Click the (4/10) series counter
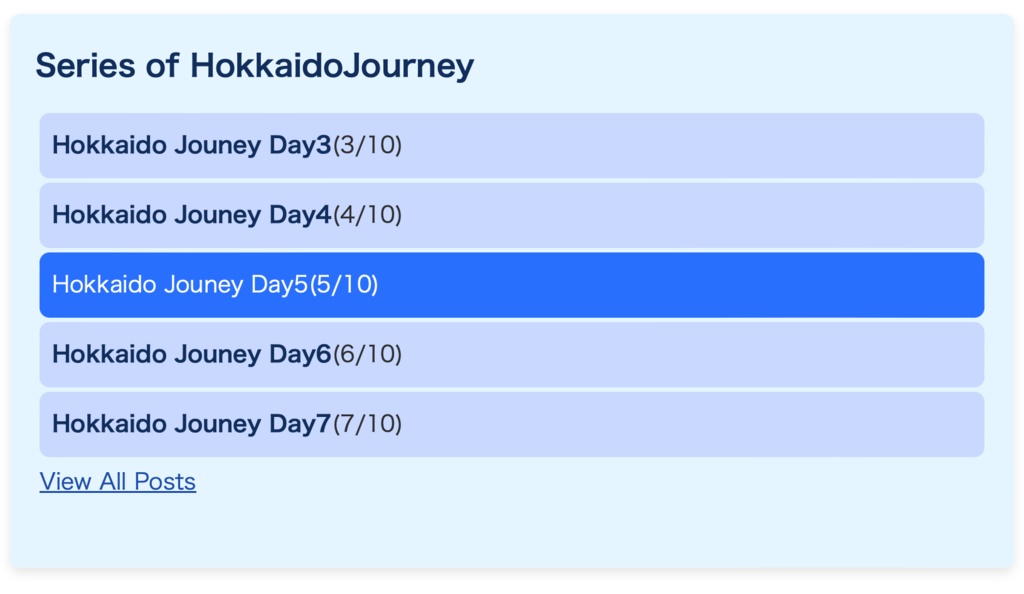The image size is (1024, 594). point(367,215)
